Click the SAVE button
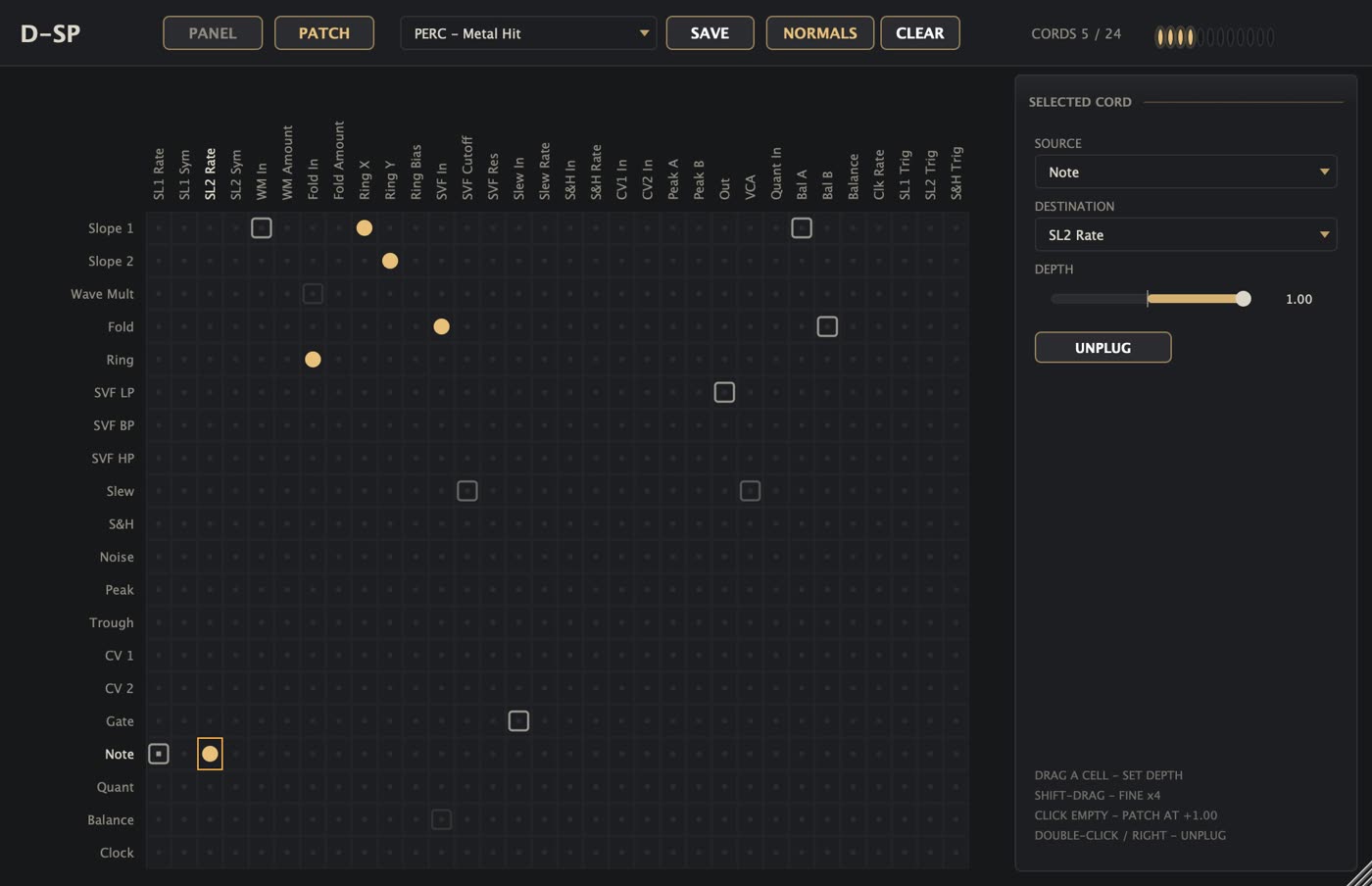 click(710, 33)
